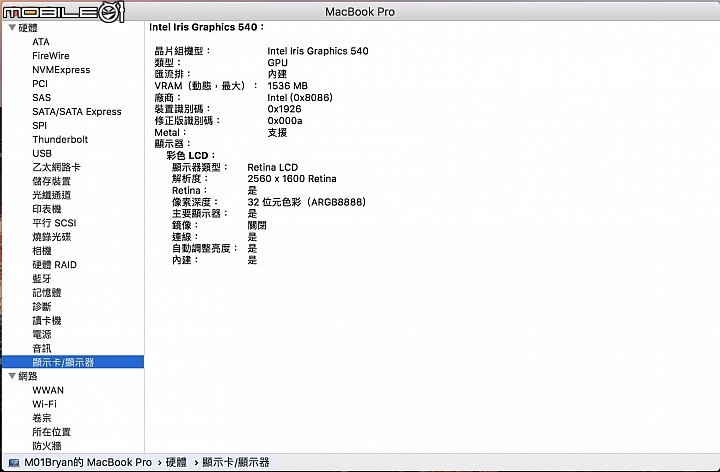Select SAS in the hardware list
The width and height of the screenshot is (720, 472).
pyautogui.click(x=41, y=97)
